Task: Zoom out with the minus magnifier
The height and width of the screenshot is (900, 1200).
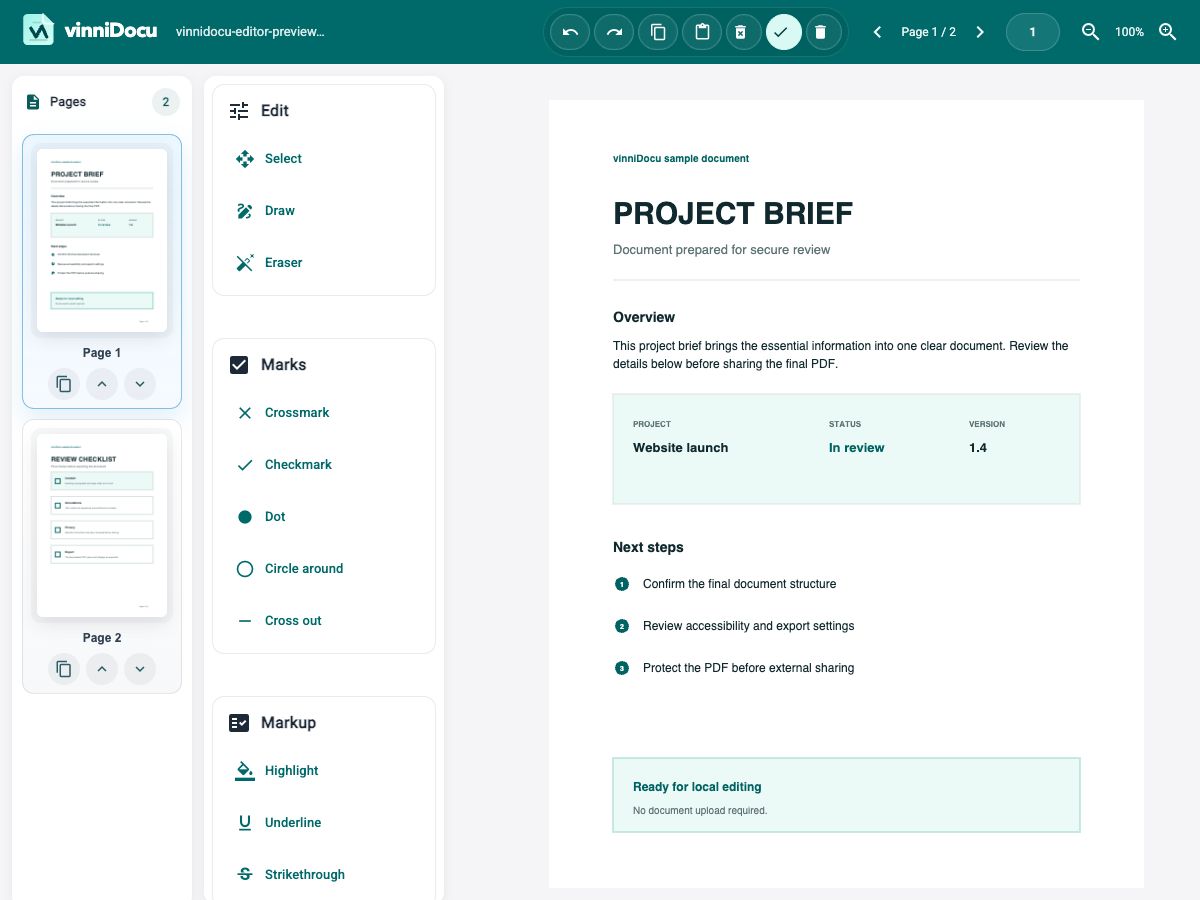Action: 1091,32
